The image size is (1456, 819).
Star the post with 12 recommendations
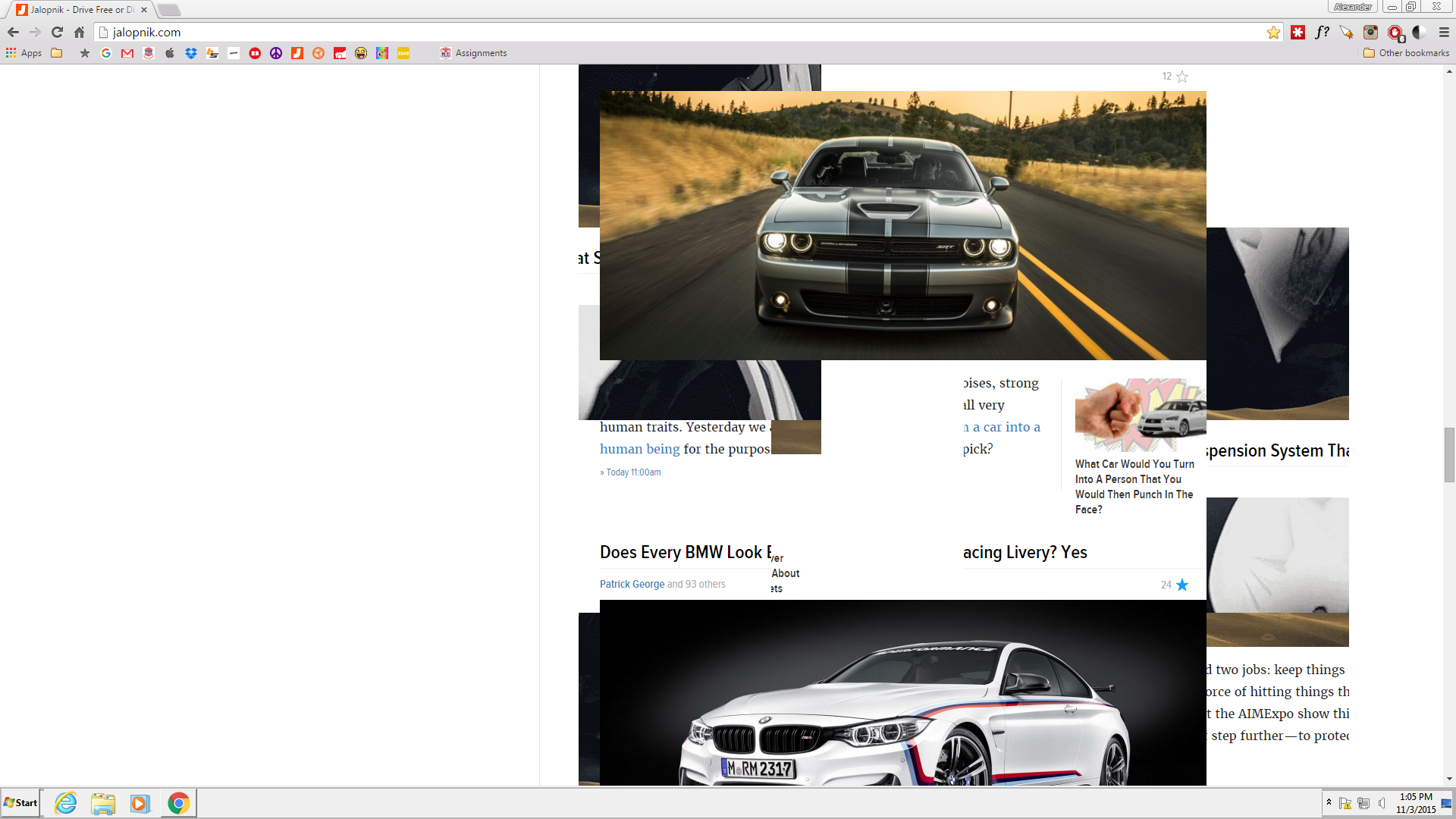pyautogui.click(x=1182, y=77)
